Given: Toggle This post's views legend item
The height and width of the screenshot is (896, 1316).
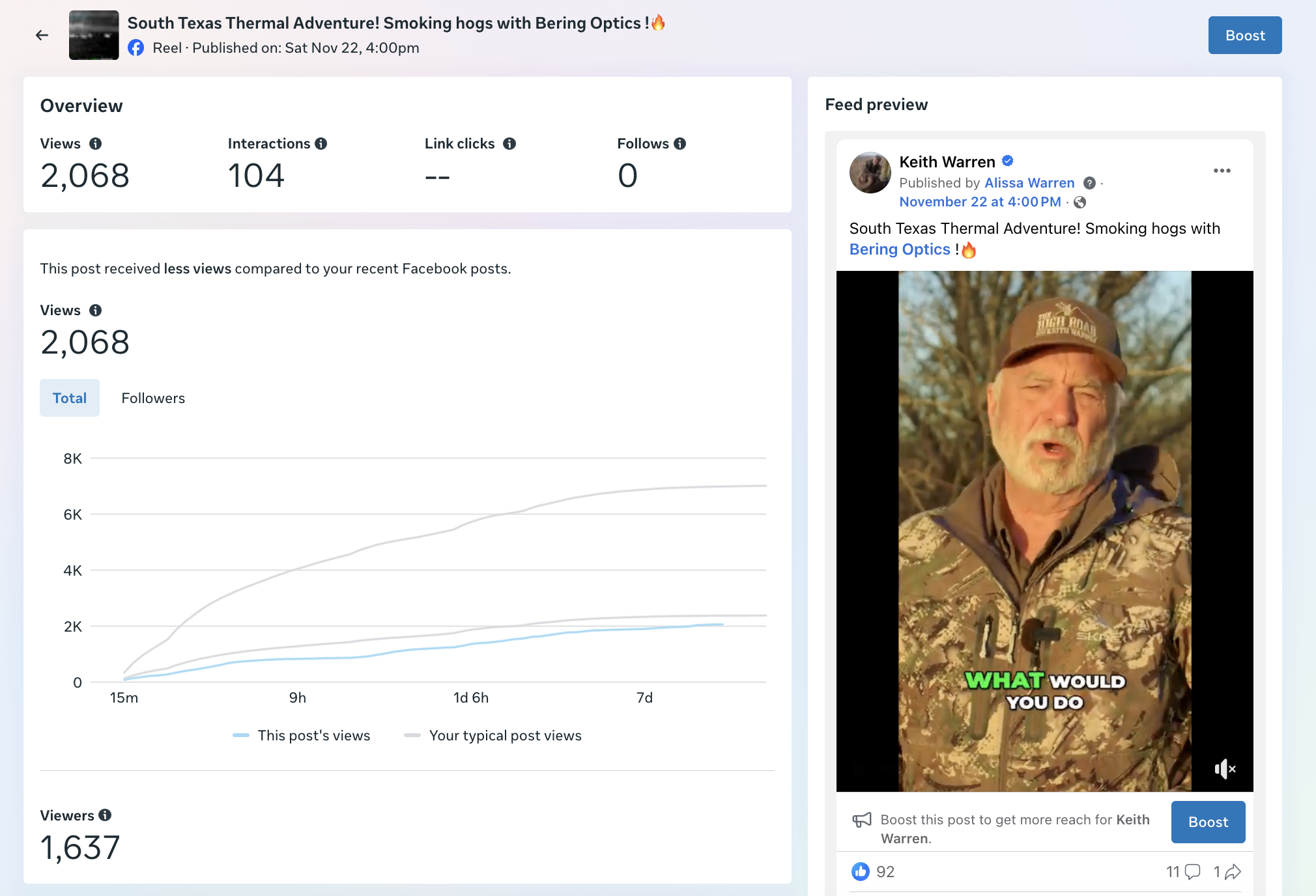Looking at the screenshot, I should (x=302, y=735).
